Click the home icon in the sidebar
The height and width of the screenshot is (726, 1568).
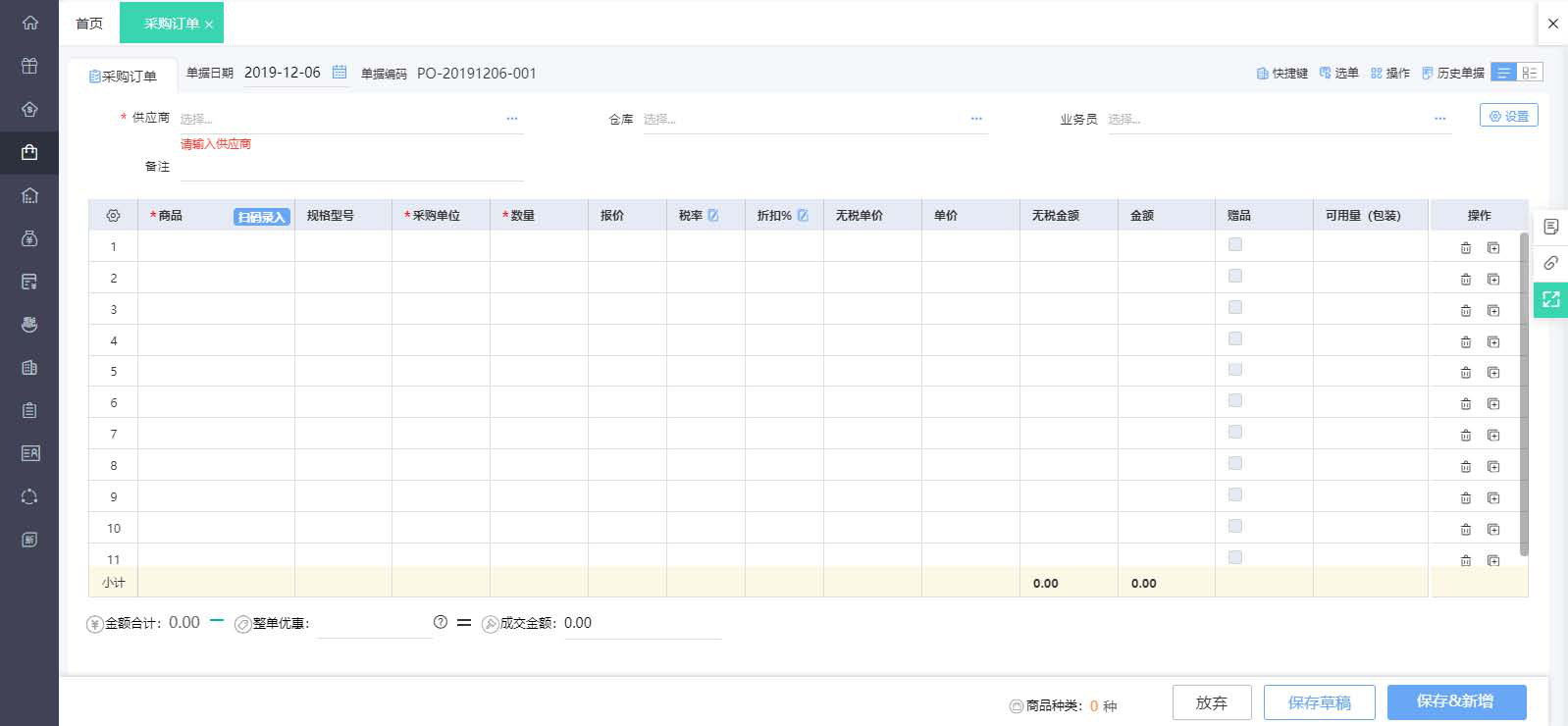[x=29, y=23]
